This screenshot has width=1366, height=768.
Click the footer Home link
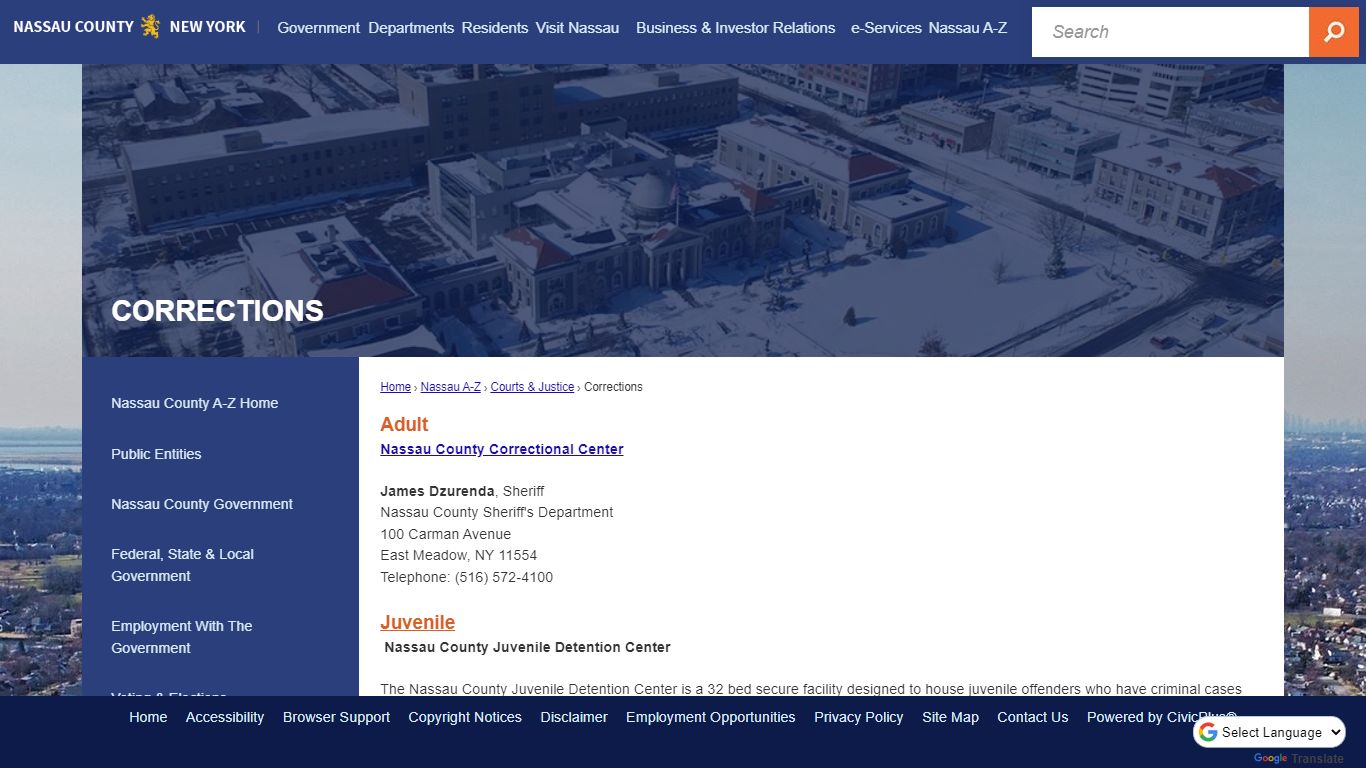point(148,717)
